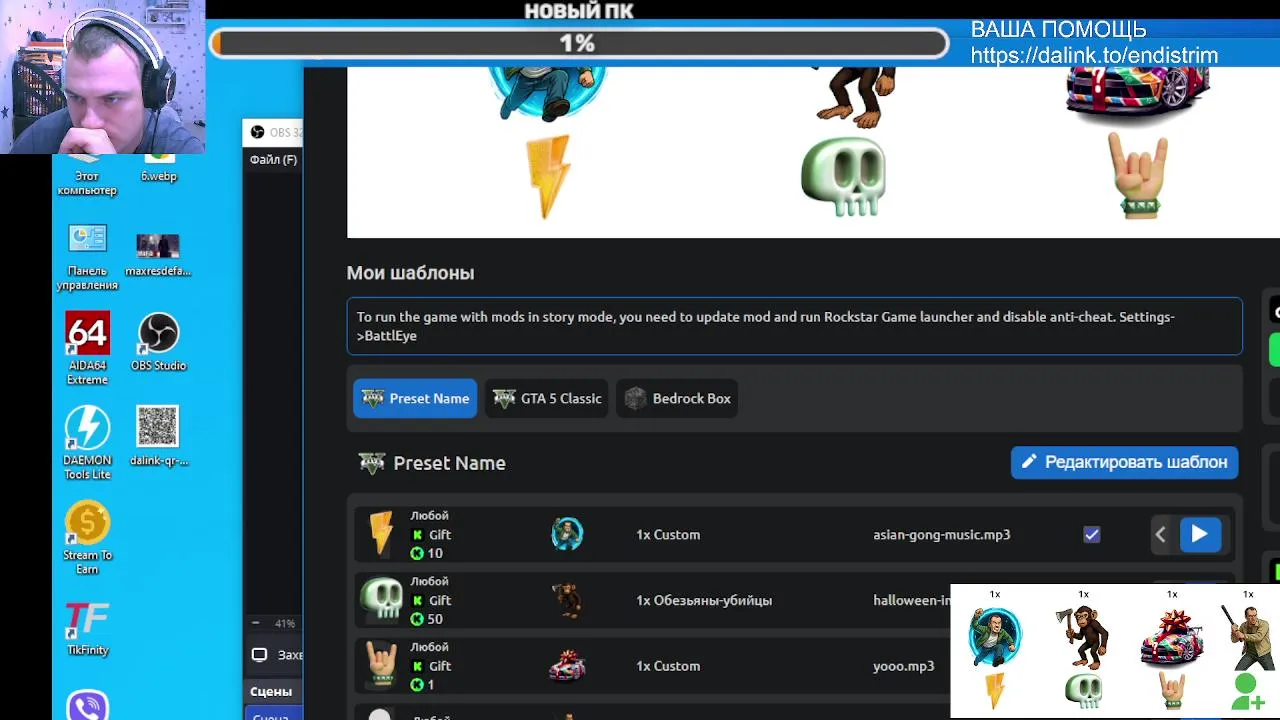
Task: Play the asian-gong-music.mp3 action row
Action: point(1199,535)
